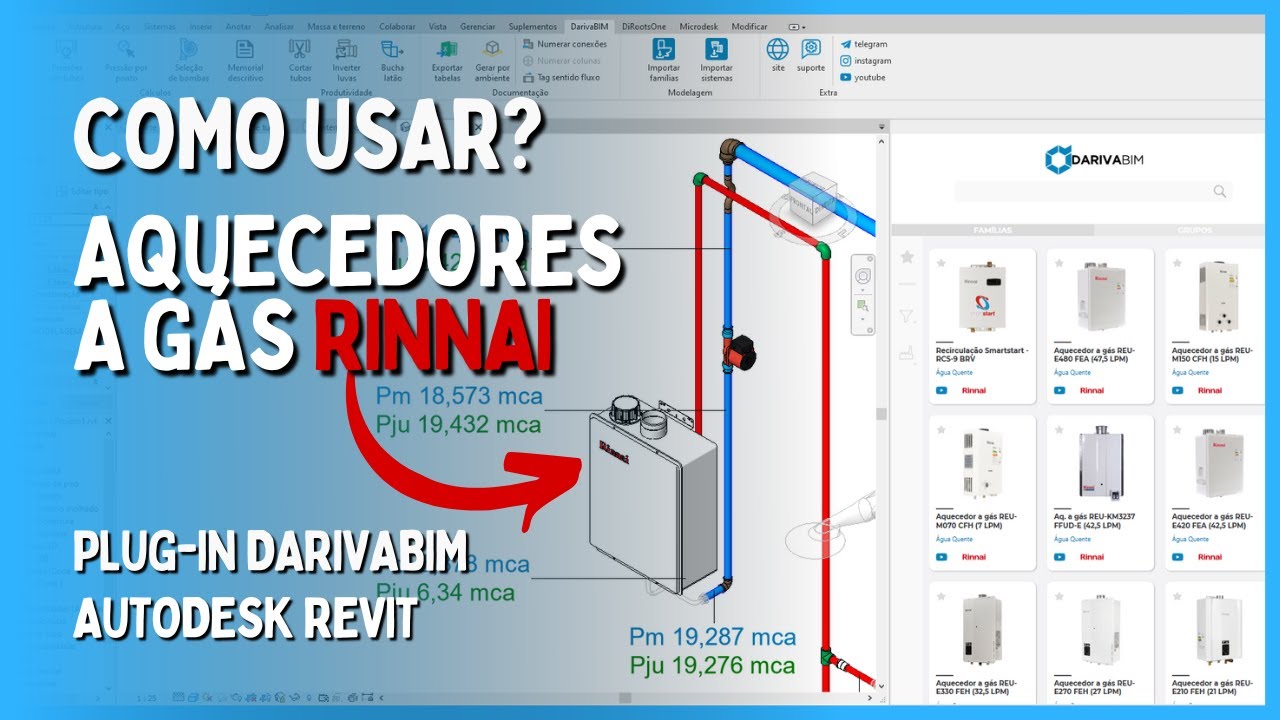Click the ViewCube in the 3D view
Image resolution: width=1280 pixels, height=720 pixels.
[x=815, y=198]
